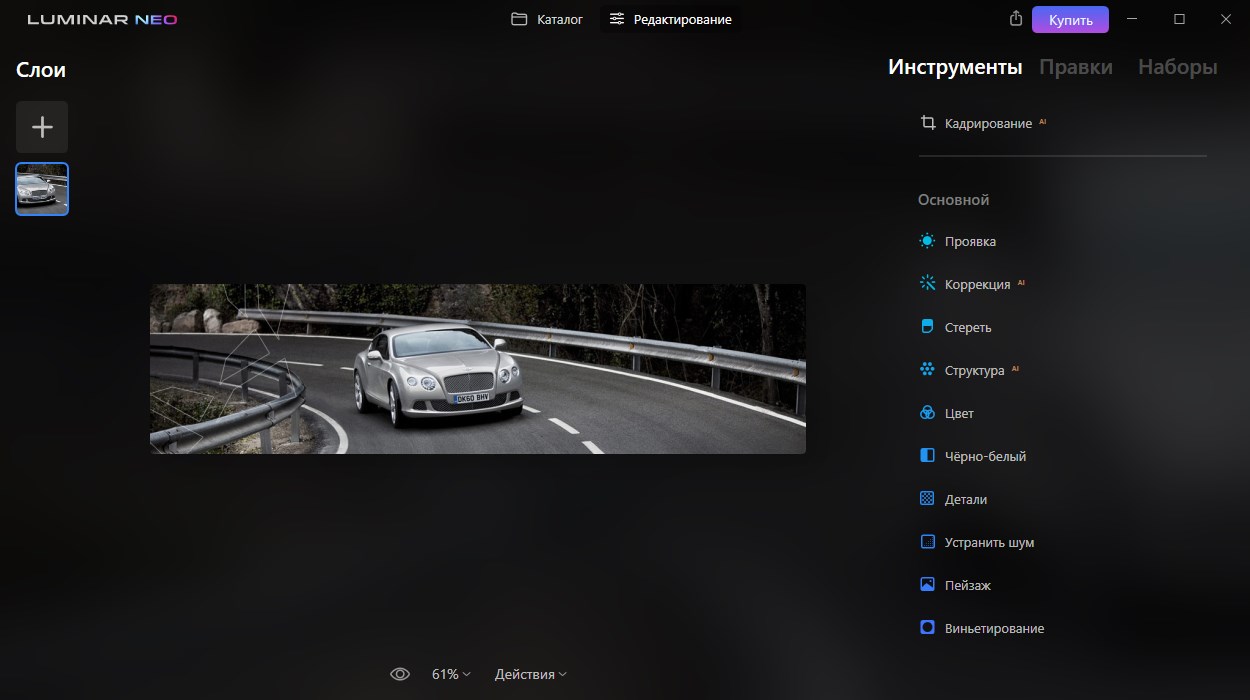The height and width of the screenshot is (700, 1250).
Task: Open the Редактирование tab
Action: (x=671, y=19)
